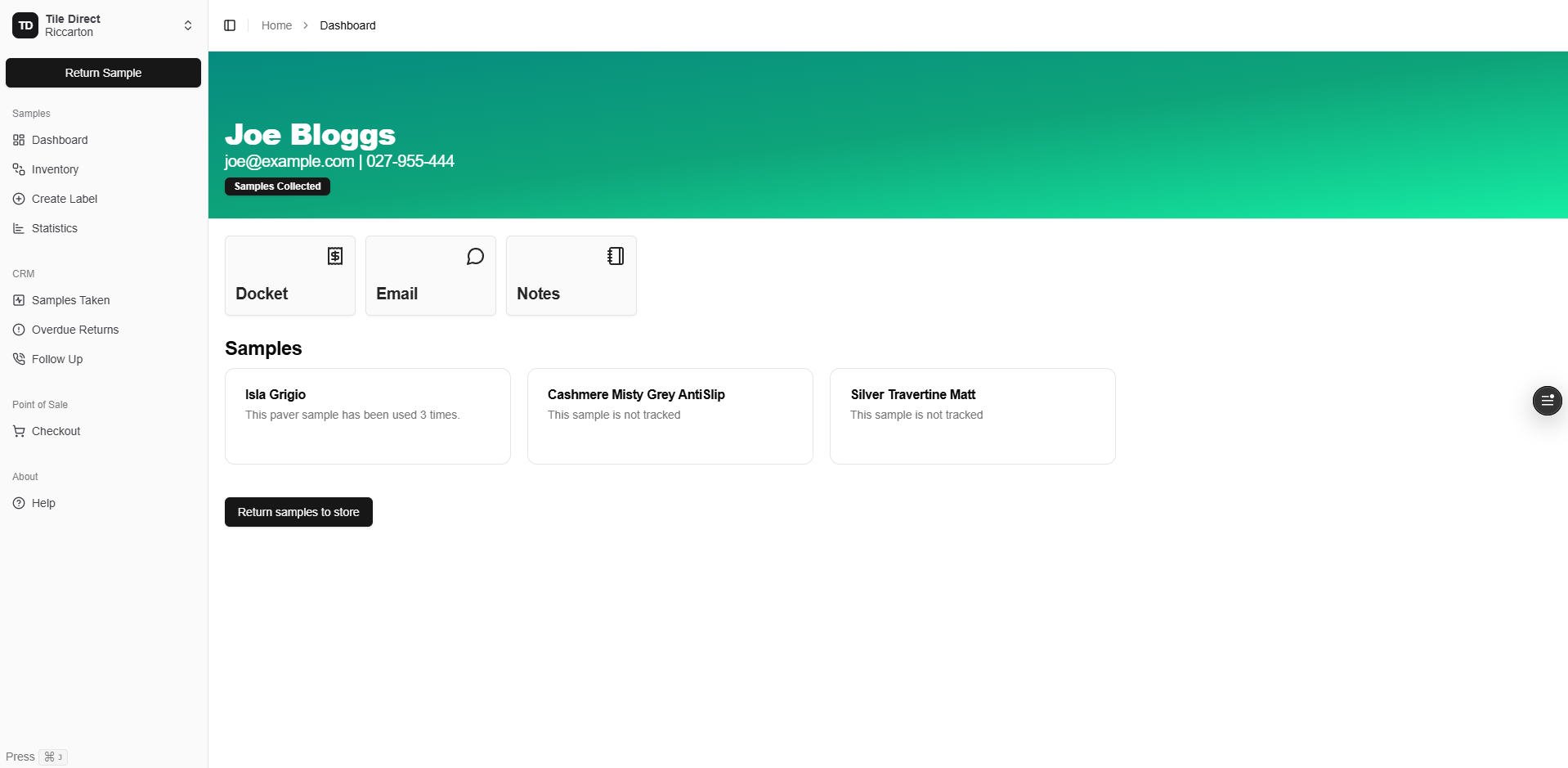Viewport: 1568px width, 768px height.
Task: Click the Create Label plus icon
Action: (x=19, y=199)
